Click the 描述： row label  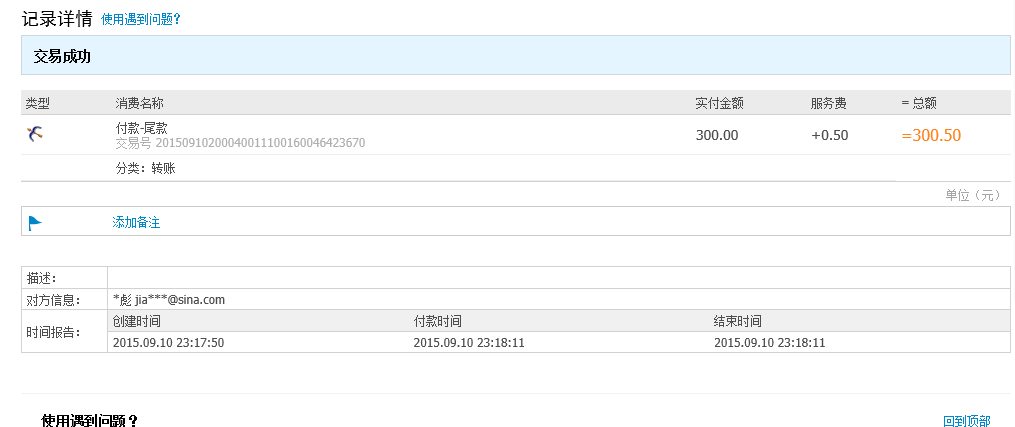coord(41,278)
